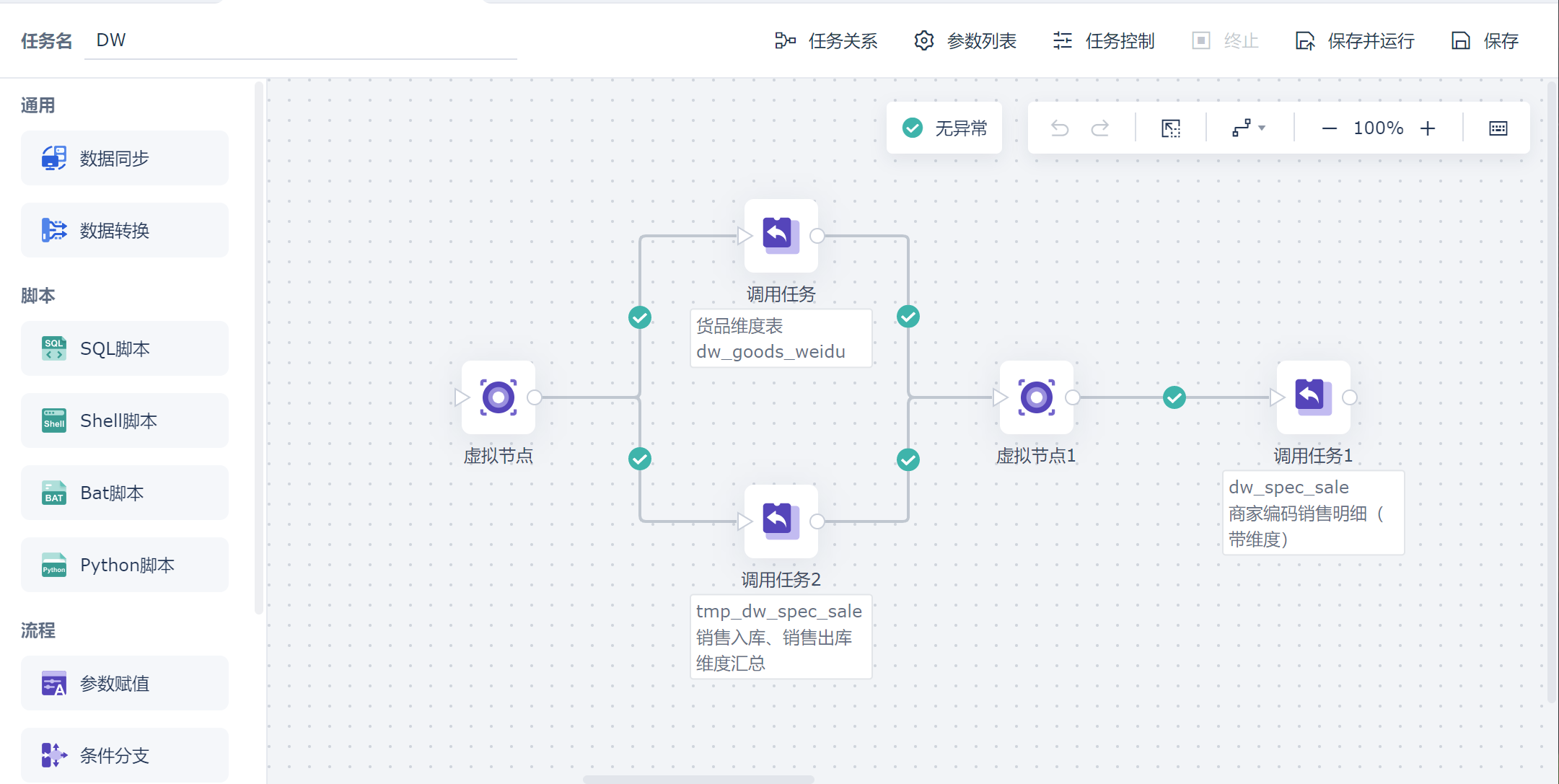Toggle the minimap keyboard-style icon
This screenshot has height=784, width=1559.
pos(1498,128)
